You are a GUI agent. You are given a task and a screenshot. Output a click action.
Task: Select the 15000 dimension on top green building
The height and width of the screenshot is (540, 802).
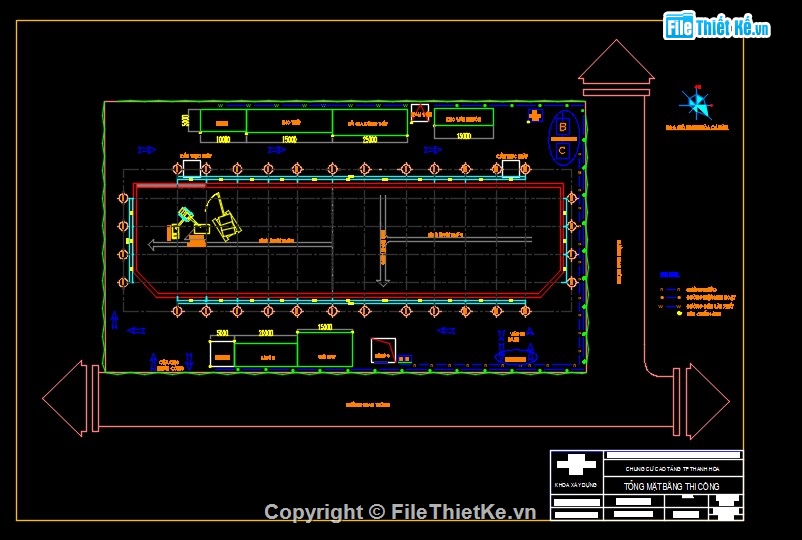pos(289,140)
